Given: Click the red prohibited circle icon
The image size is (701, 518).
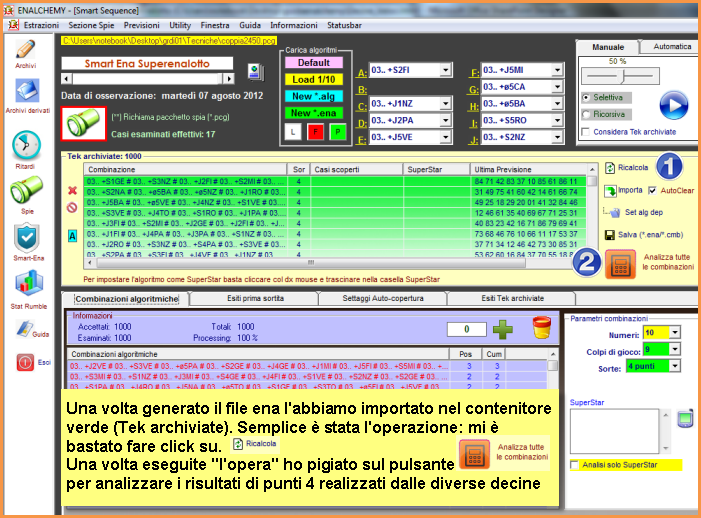Looking at the screenshot, I should pos(72,208).
